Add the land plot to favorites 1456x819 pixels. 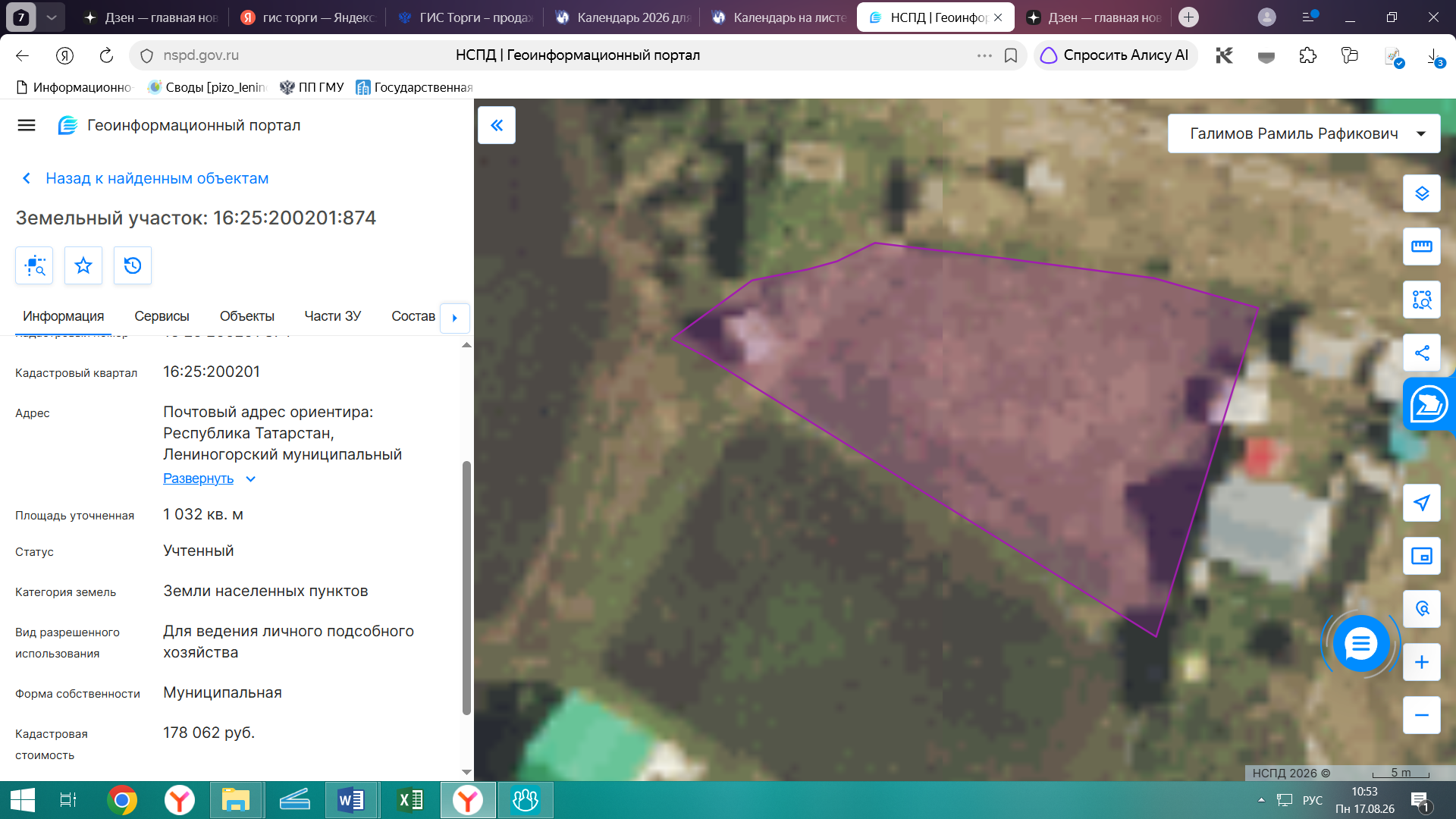(83, 265)
